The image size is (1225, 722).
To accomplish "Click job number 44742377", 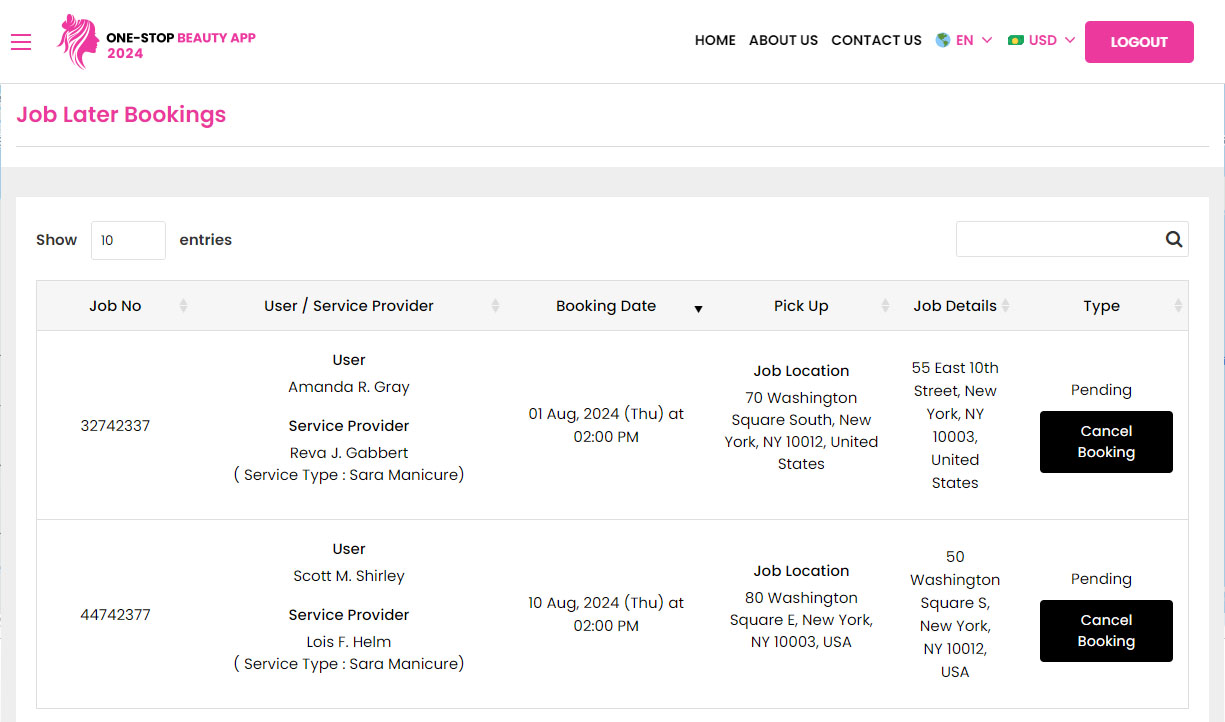I will pyautogui.click(x=115, y=614).
